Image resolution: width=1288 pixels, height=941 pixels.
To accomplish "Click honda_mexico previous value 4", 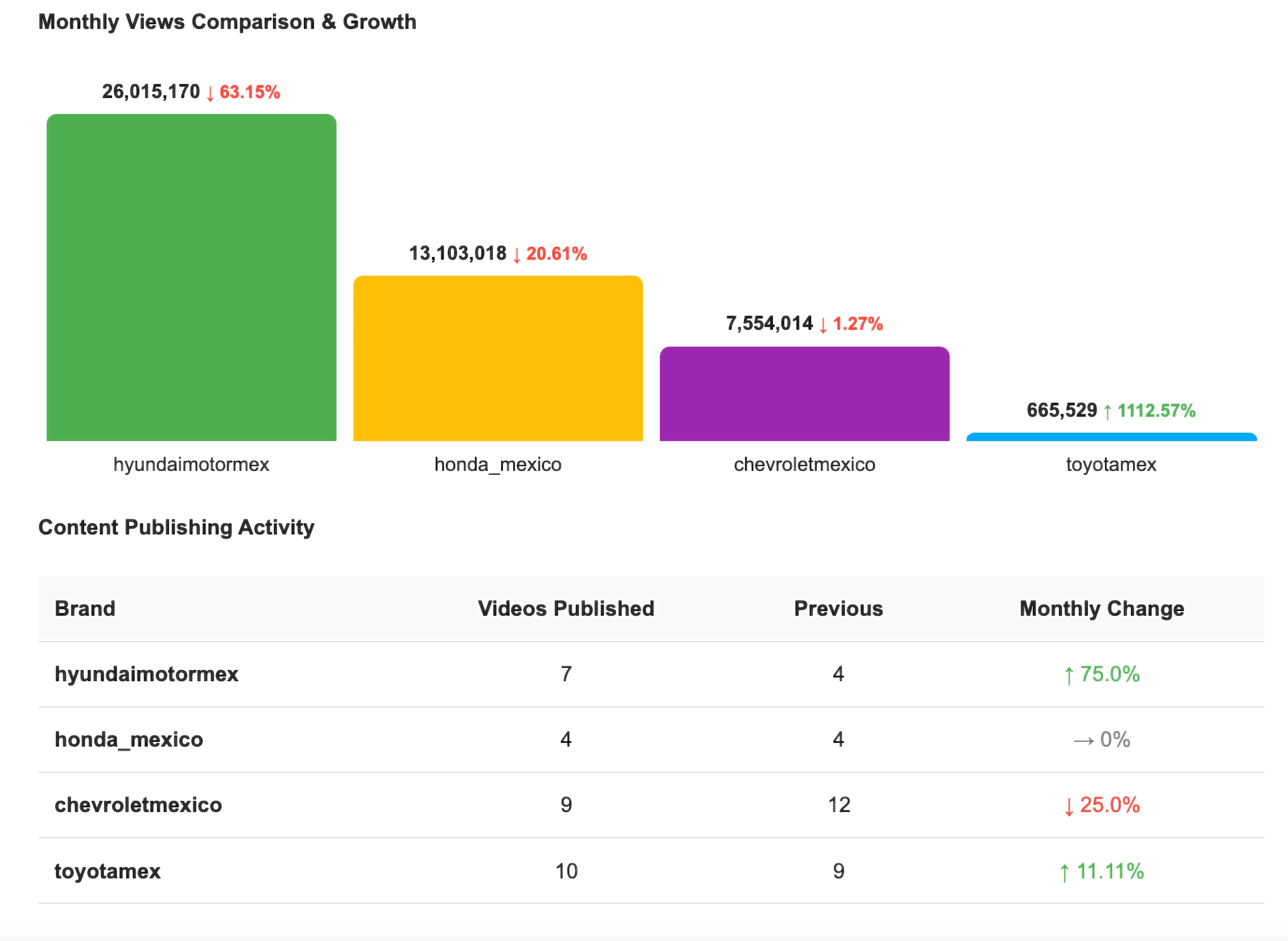I will (839, 739).
